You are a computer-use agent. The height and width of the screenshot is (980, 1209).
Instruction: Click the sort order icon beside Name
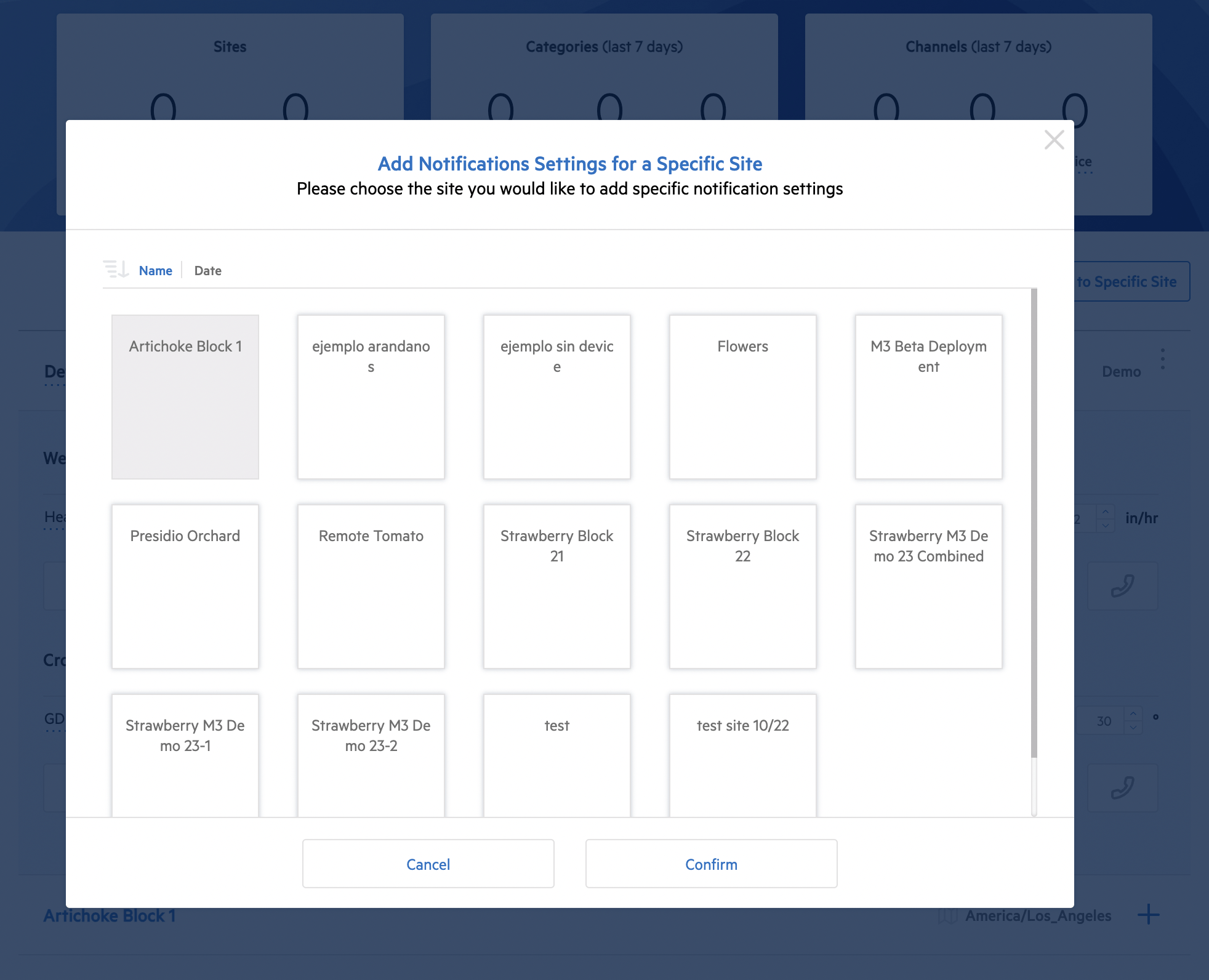(x=116, y=269)
